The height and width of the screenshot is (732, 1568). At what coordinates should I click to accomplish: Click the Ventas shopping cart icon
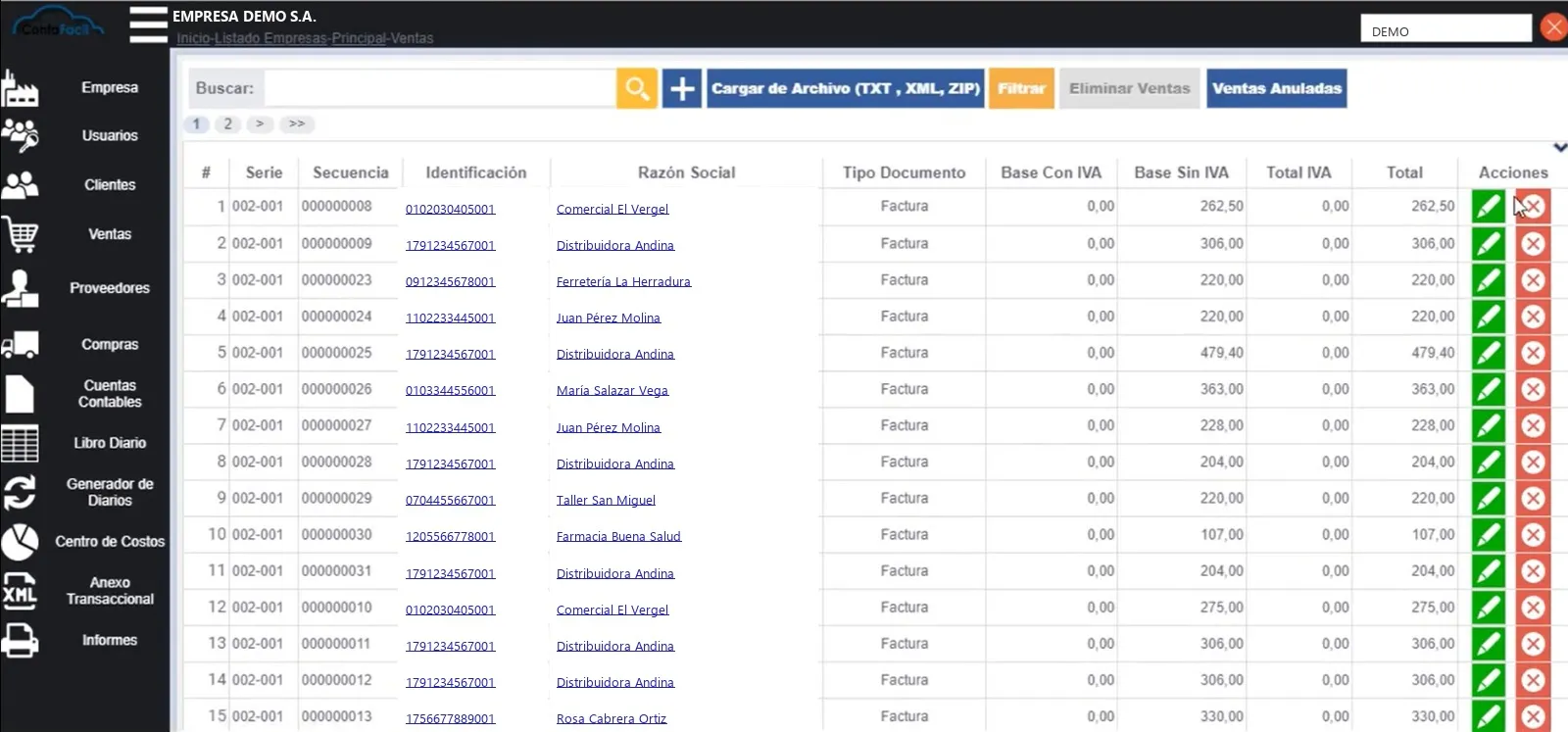[20, 234]
